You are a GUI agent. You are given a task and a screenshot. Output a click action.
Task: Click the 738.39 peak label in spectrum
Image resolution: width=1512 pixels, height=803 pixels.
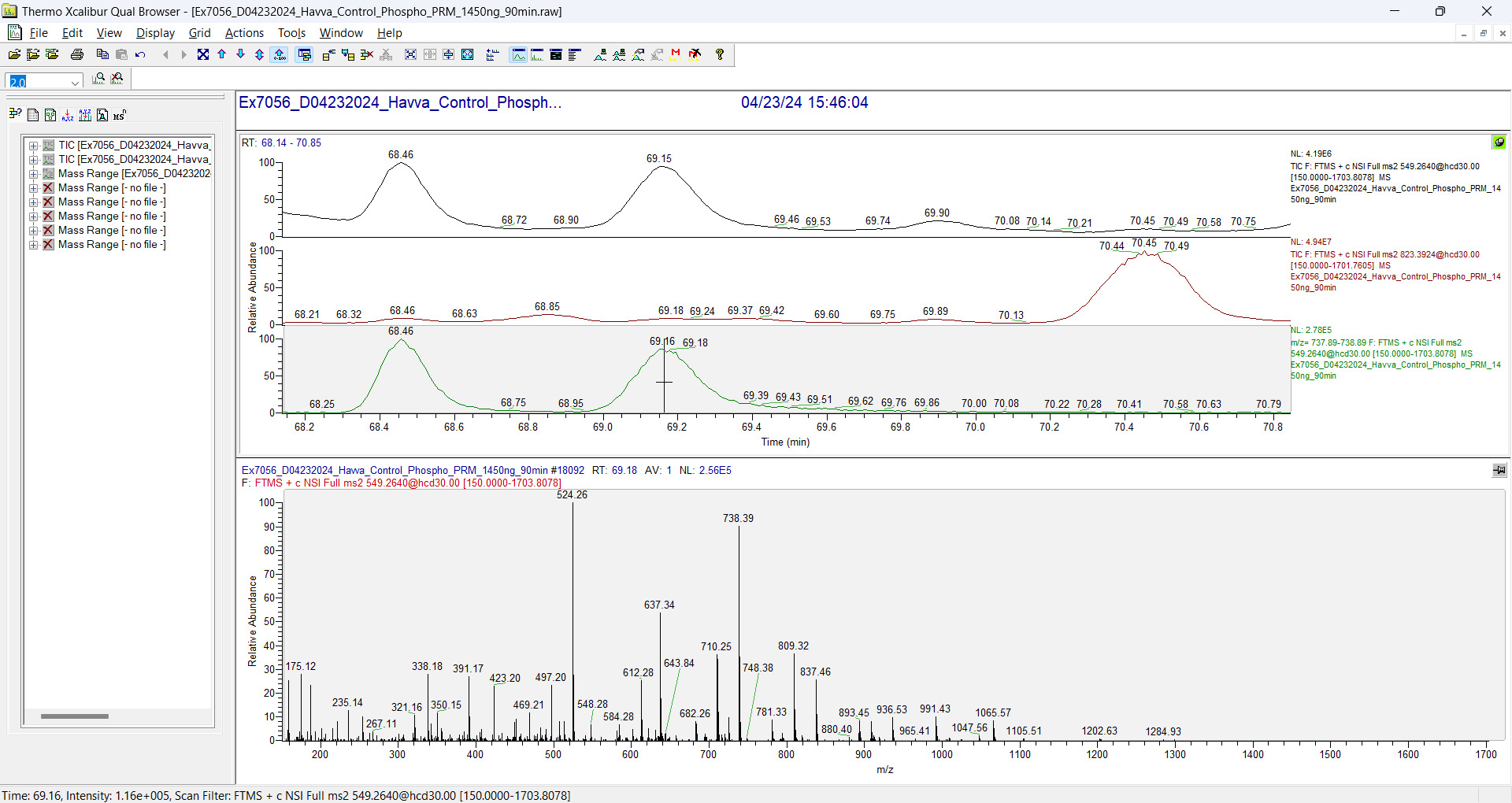[x=738, y=518]
